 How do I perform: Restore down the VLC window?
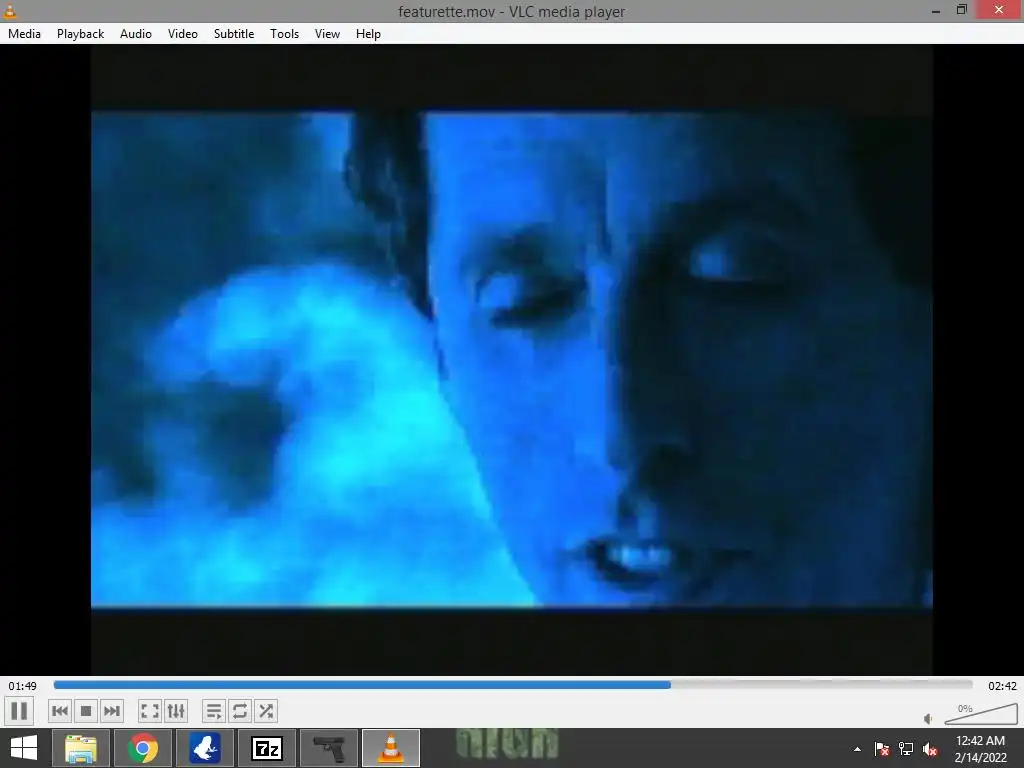tap(961, 10)
